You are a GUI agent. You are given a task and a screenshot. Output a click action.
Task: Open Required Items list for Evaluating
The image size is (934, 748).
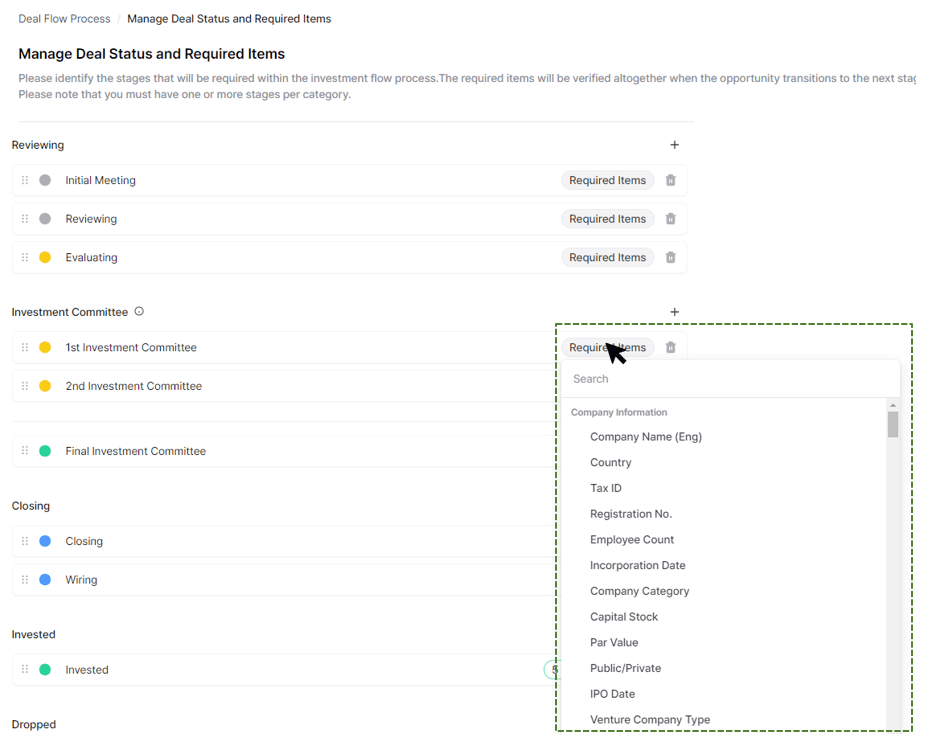[608, 257]
